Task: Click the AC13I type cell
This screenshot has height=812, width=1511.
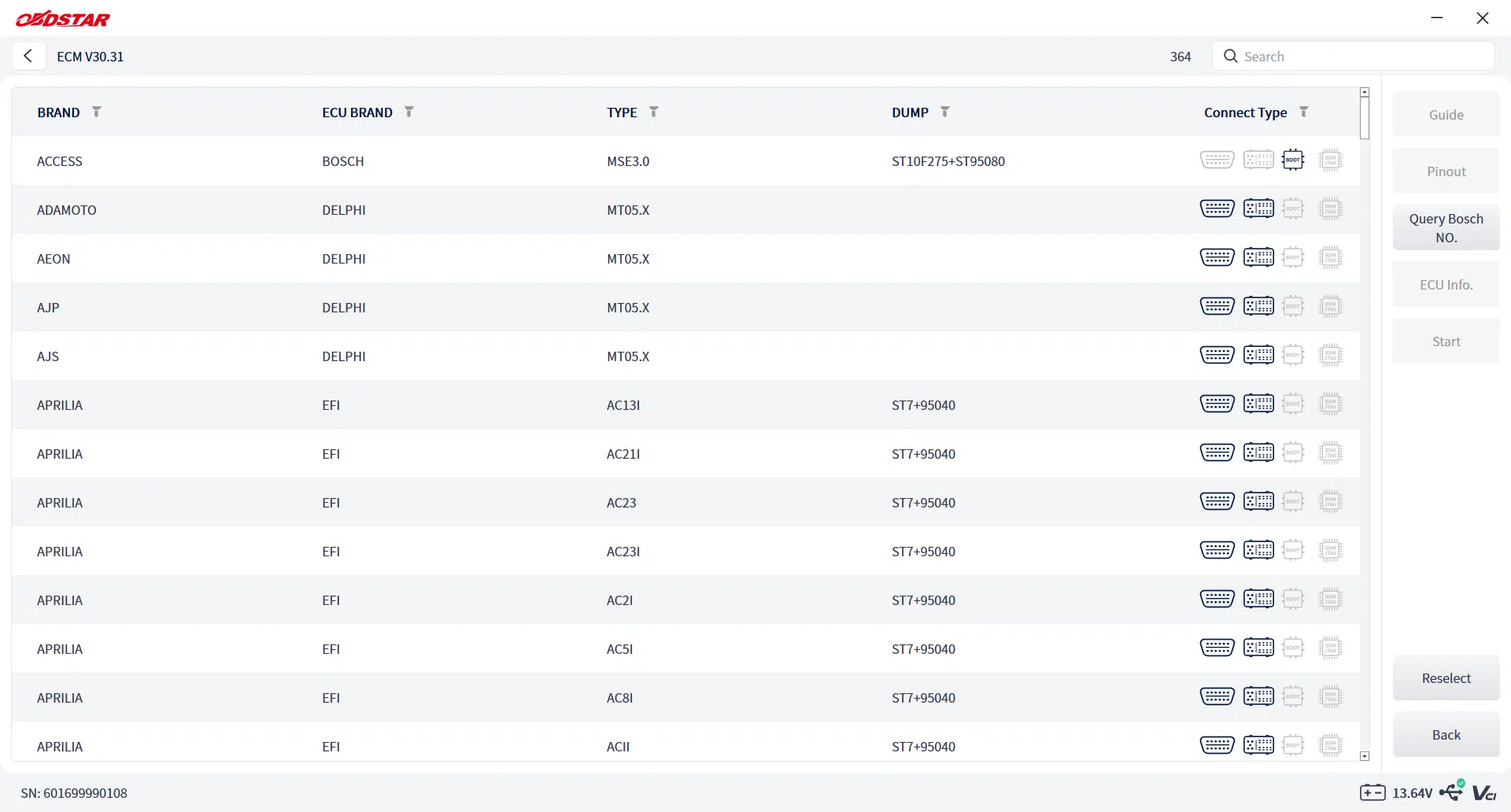Action: 623,405
